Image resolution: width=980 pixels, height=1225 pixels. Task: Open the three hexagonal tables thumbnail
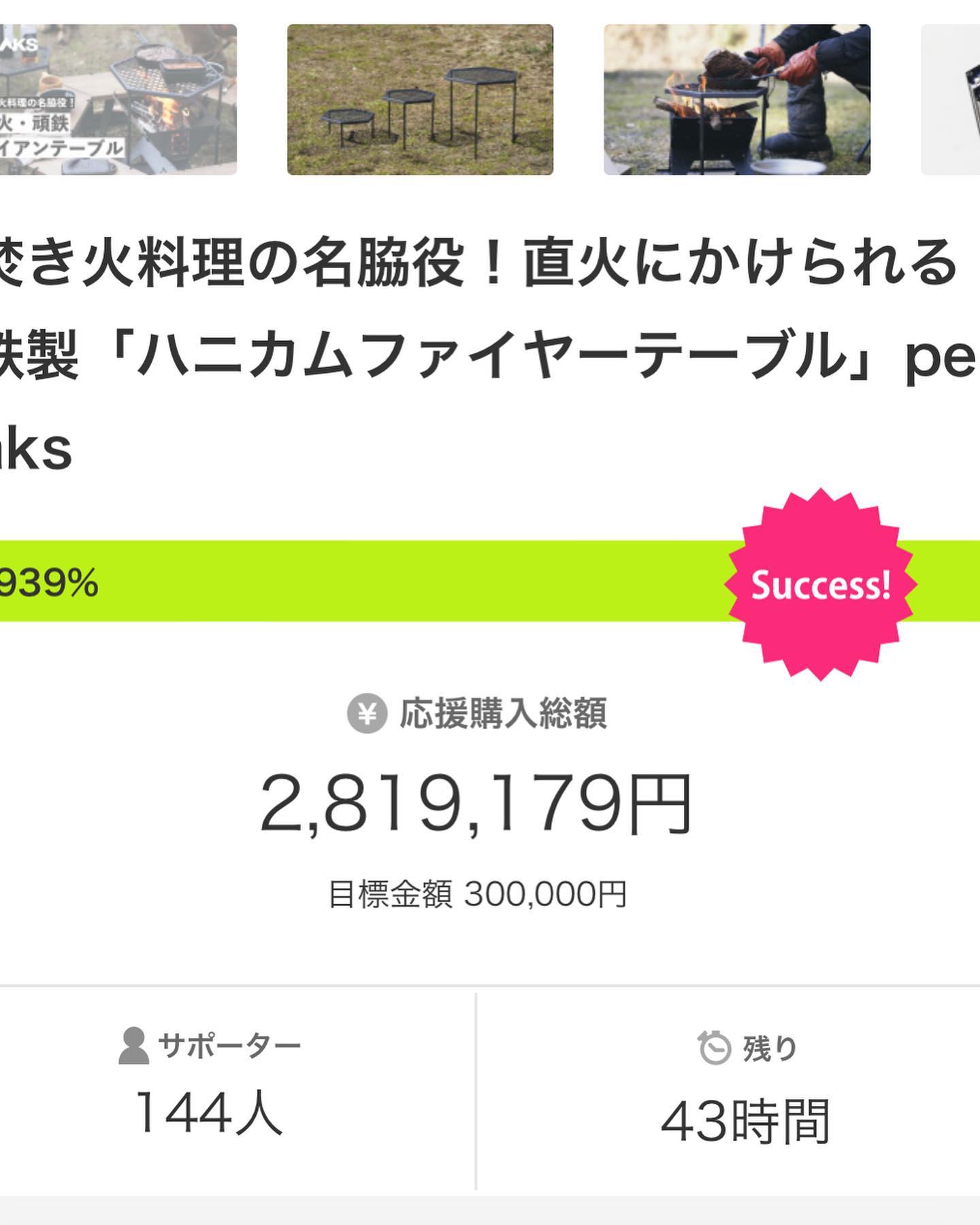click(x=420, y=99)
